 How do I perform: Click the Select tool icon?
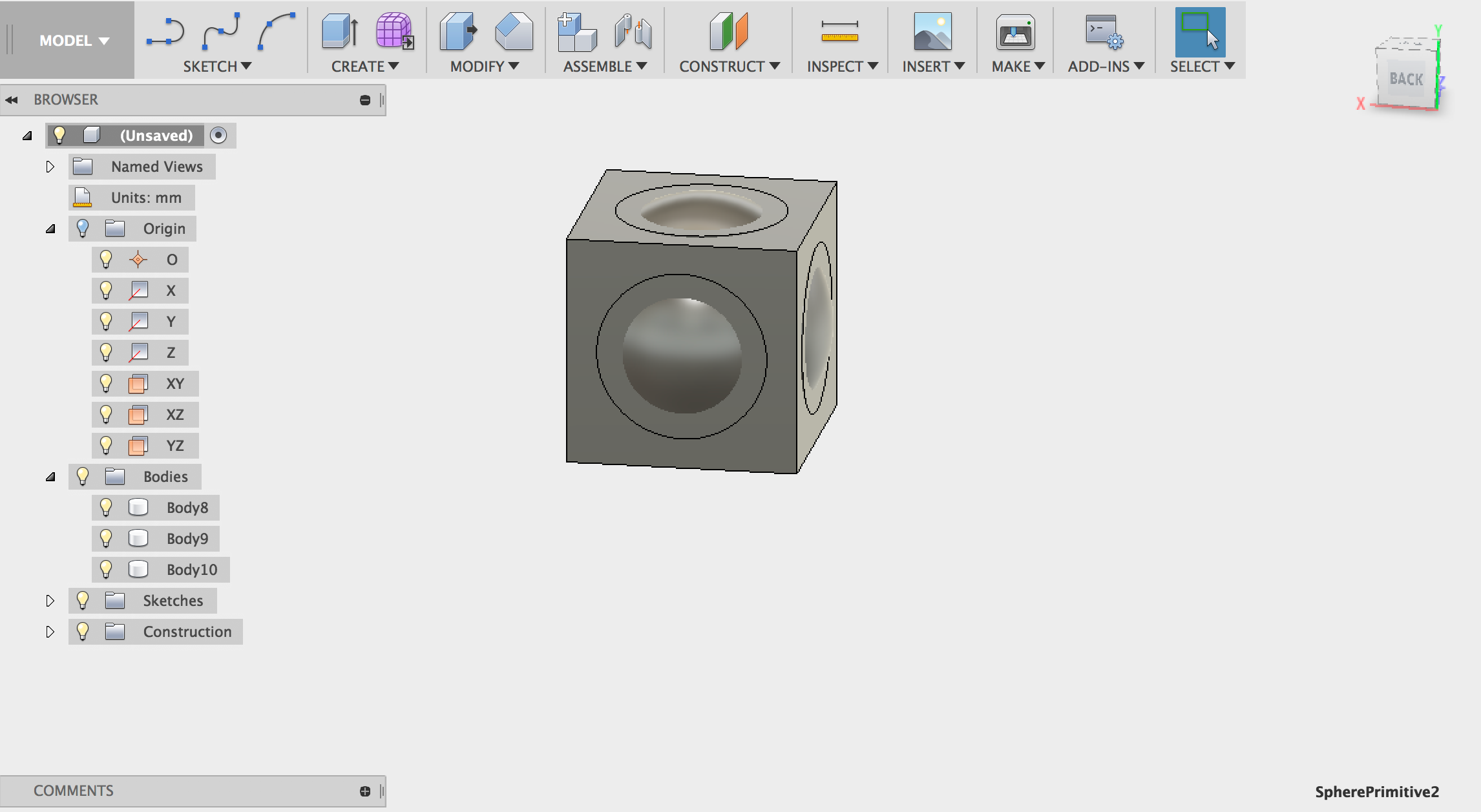[1200, 32]
